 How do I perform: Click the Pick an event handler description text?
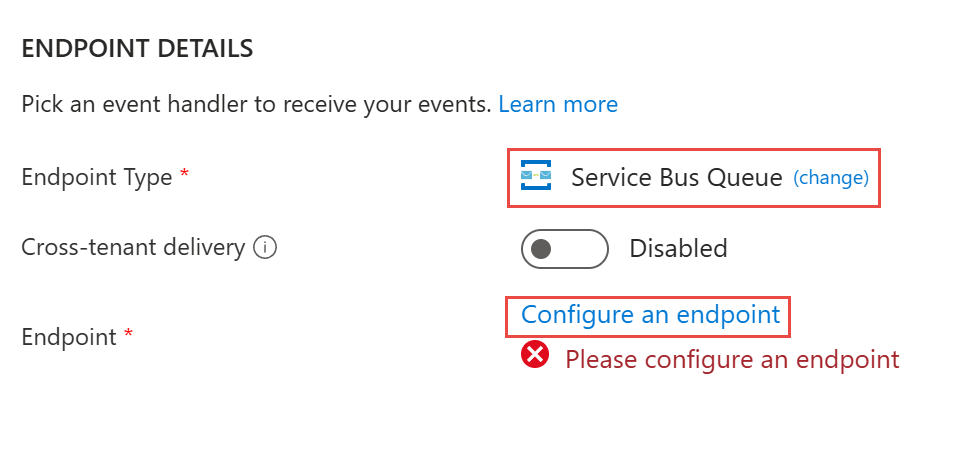tap(256, 105)
